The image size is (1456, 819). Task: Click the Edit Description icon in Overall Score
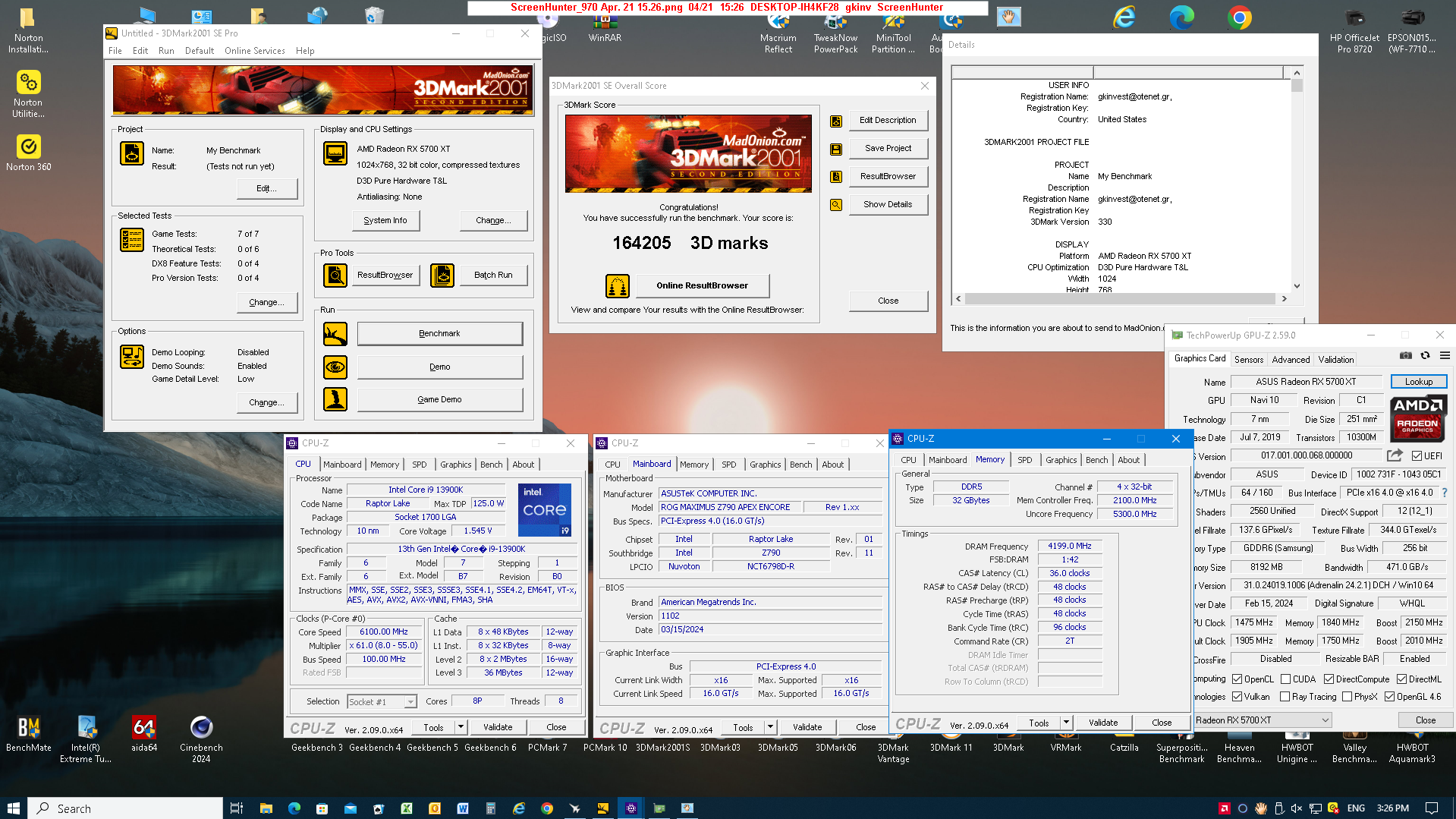(836, 121)
